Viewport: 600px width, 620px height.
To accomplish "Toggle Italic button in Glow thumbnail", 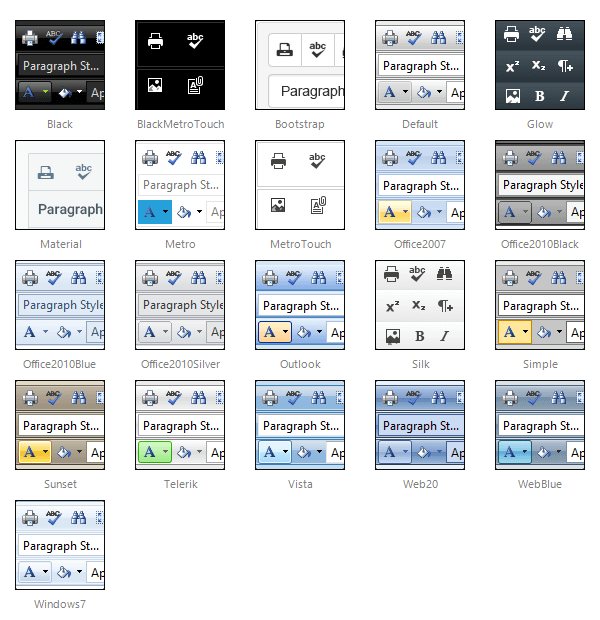I will click(x=565, y=96).
